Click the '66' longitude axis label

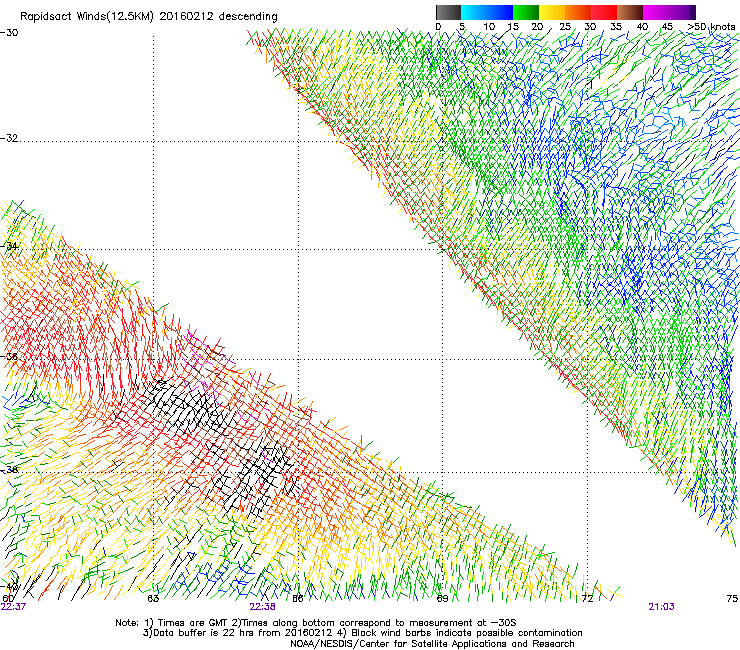point(298,599)
